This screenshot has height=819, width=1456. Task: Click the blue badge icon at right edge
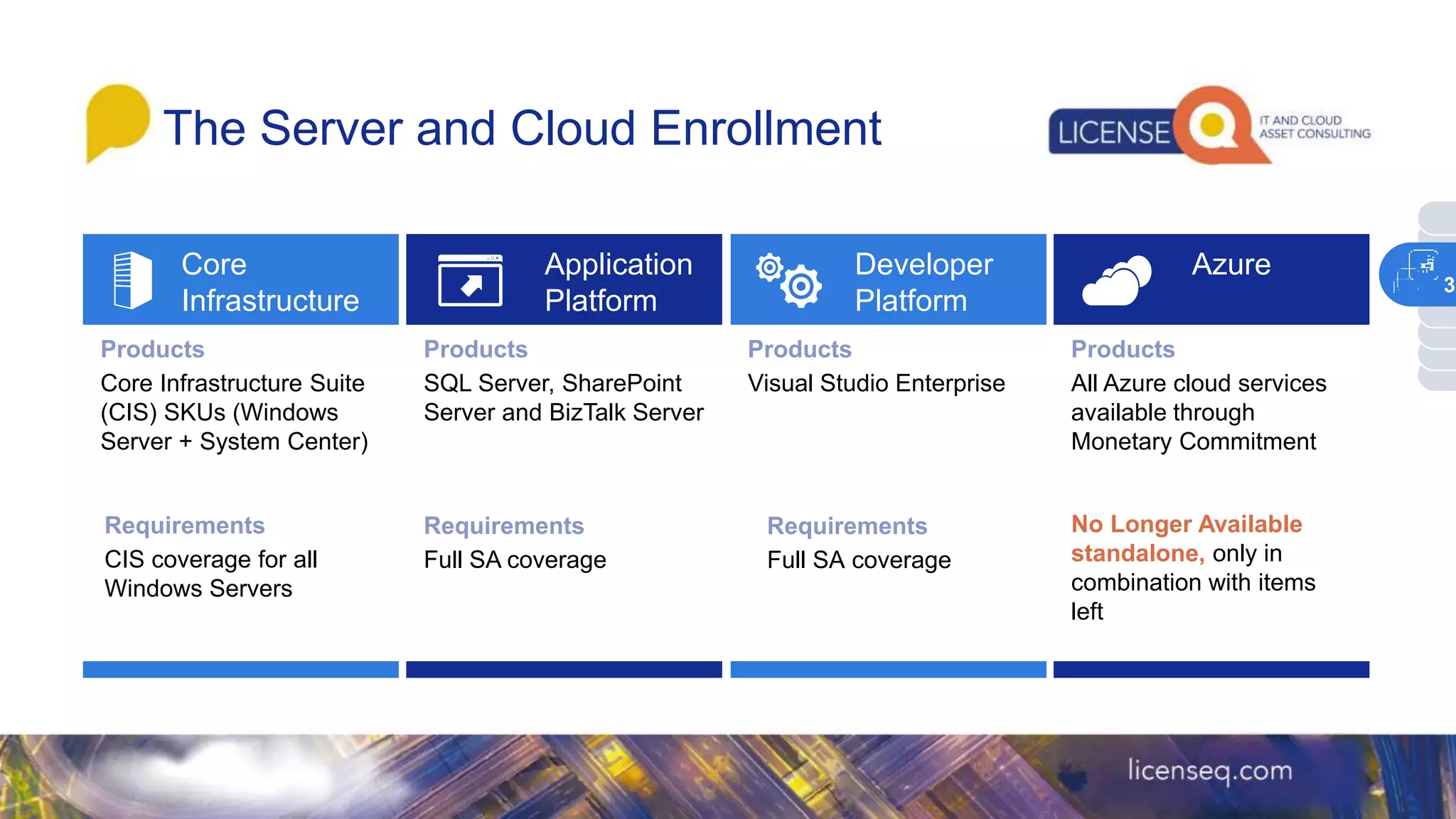[1418, 274]
